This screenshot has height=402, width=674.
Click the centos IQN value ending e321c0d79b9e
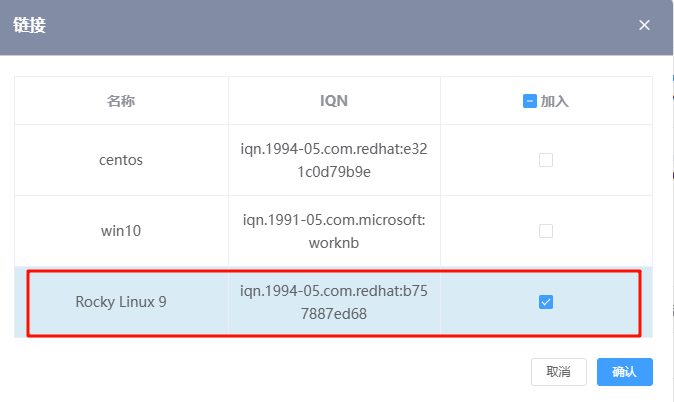[x=334, y=159]
